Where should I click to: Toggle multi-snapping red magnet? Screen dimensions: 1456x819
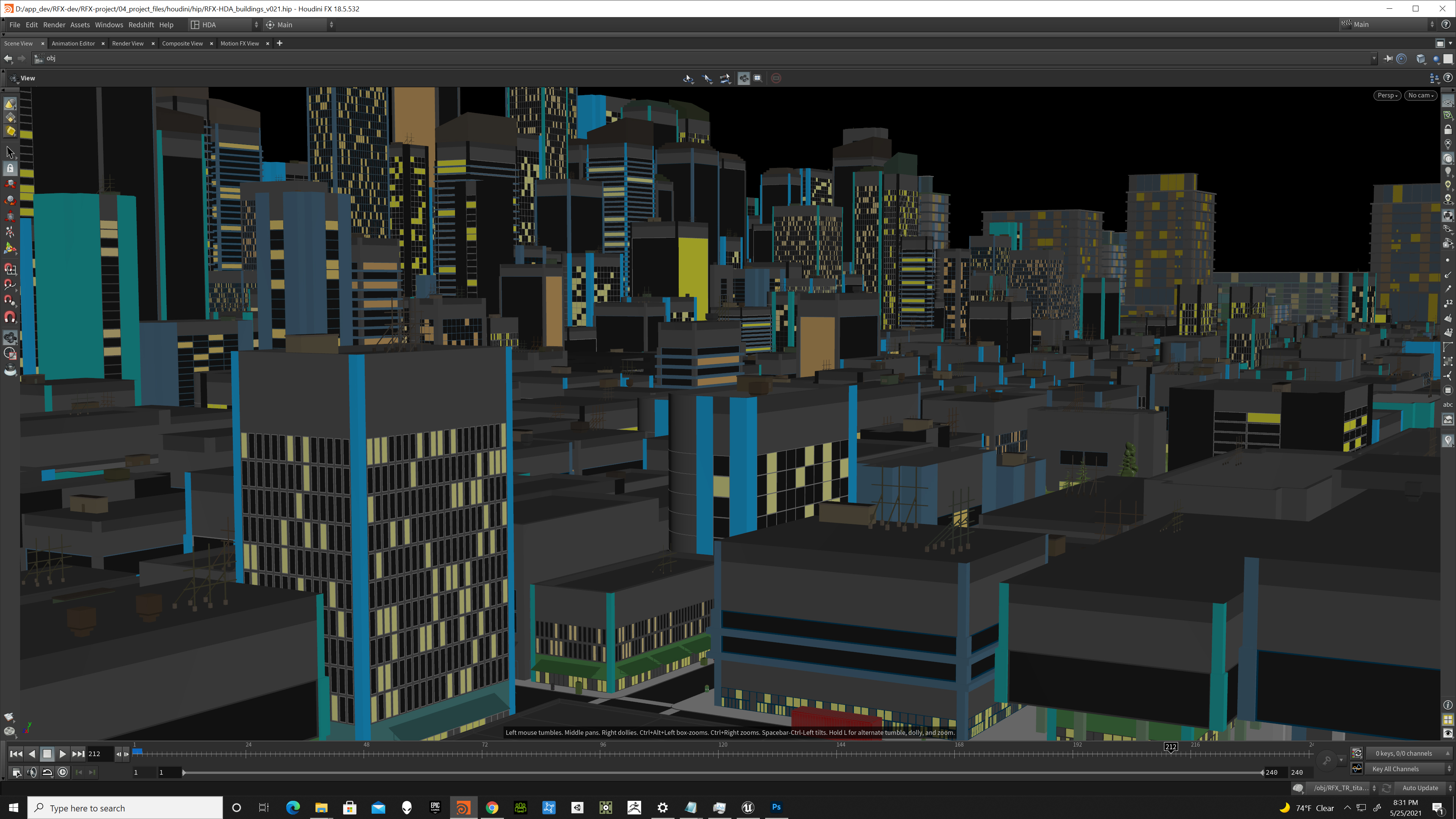[10, 317]
